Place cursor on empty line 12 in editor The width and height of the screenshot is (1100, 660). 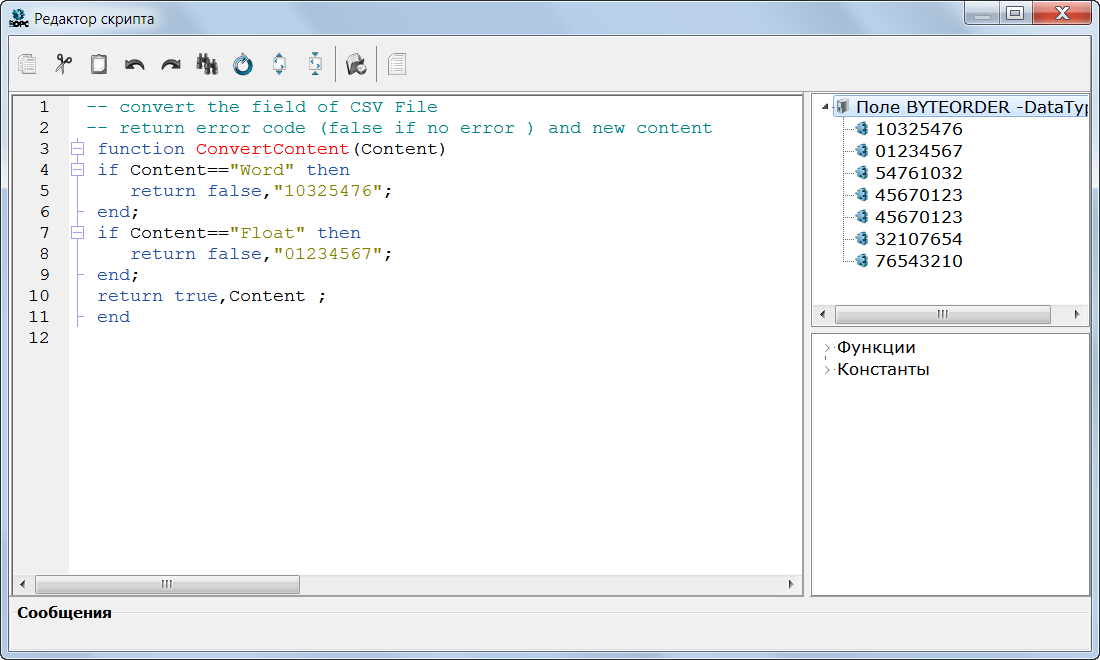pyautogui.click(x=435, y=338)
